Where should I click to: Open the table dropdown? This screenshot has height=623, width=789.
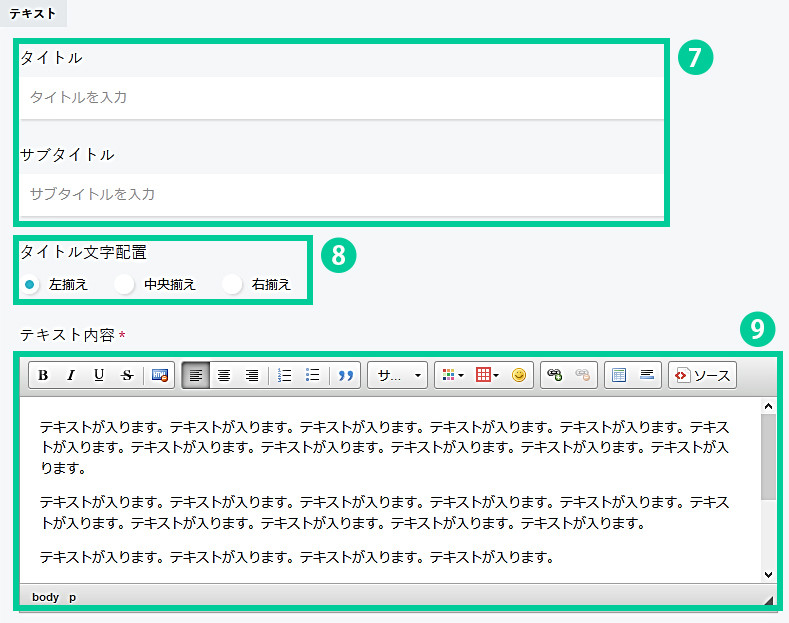pyautogui.click(x=487, y=375)
